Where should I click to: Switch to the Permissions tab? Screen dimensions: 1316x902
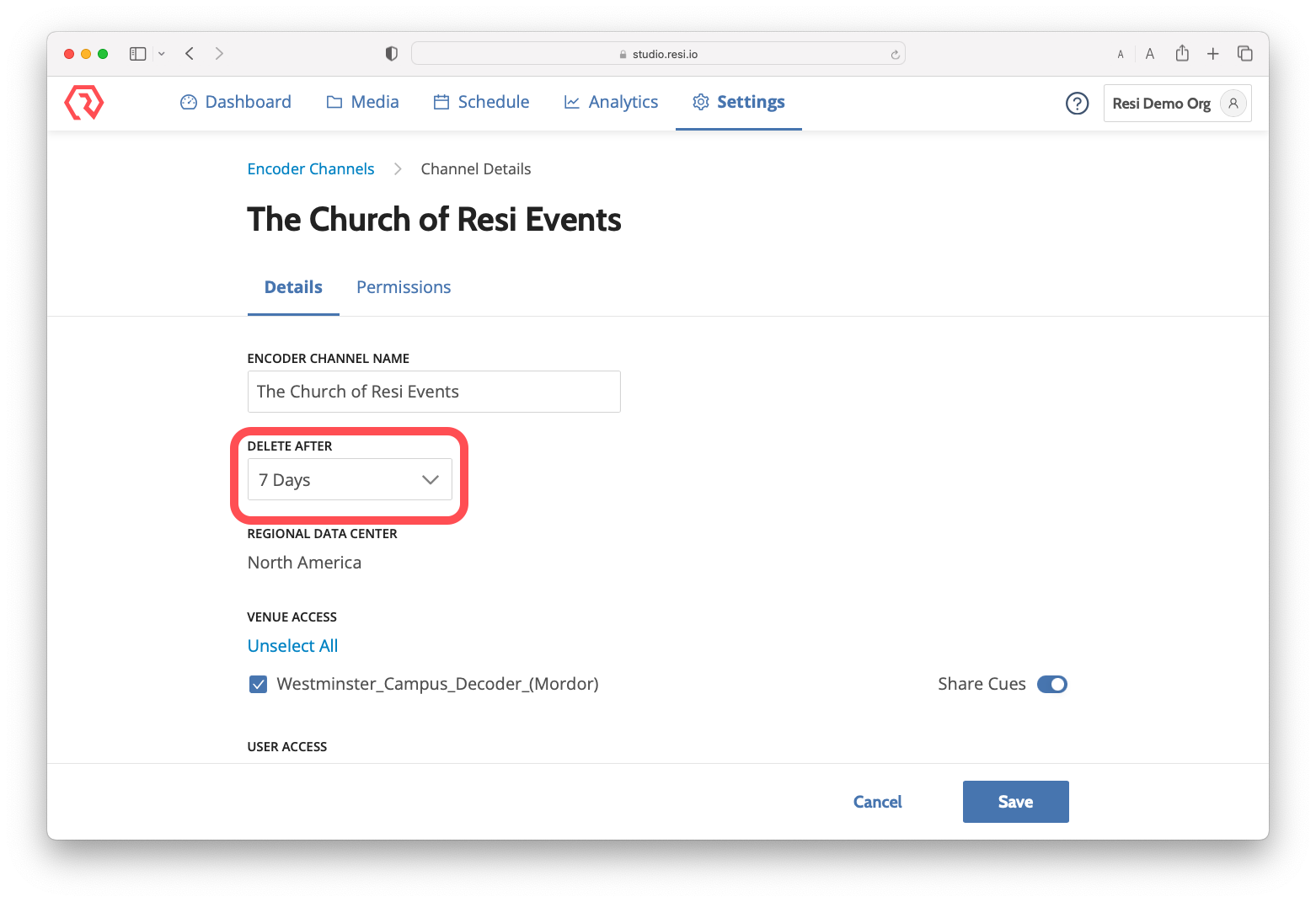(403, 287)
